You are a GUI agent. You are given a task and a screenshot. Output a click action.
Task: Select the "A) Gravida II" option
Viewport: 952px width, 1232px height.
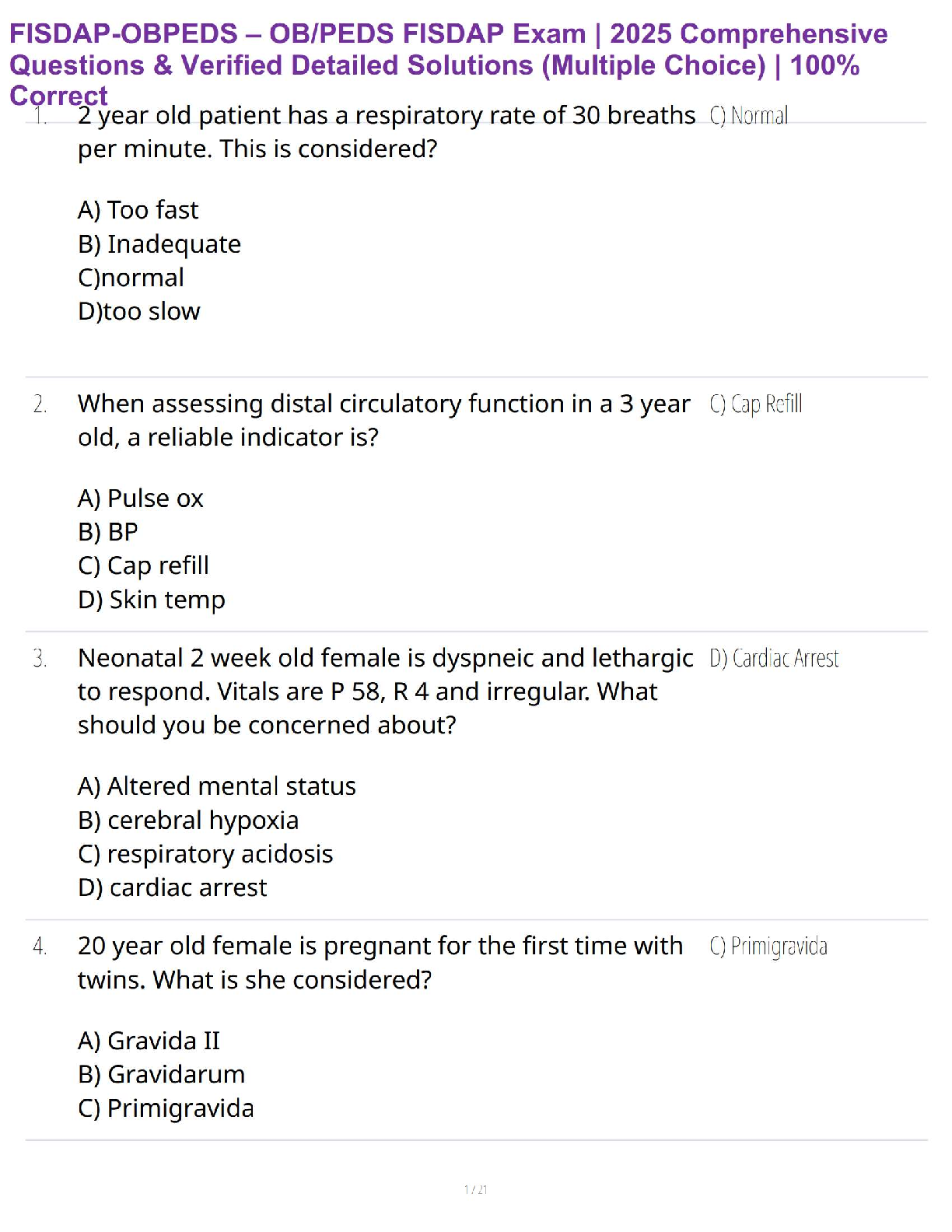pos(149,1041)
